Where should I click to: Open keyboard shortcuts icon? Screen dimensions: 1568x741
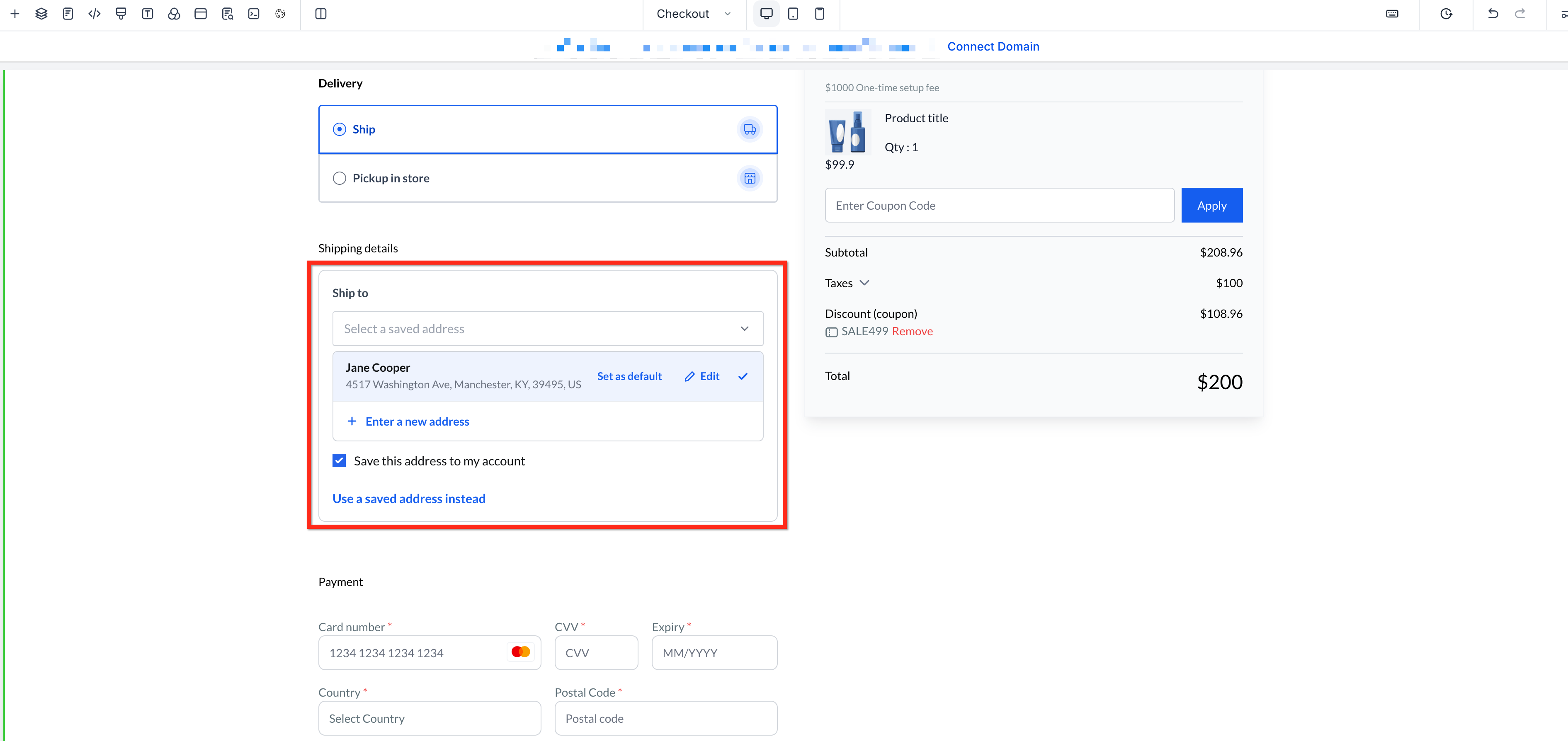1392,13
